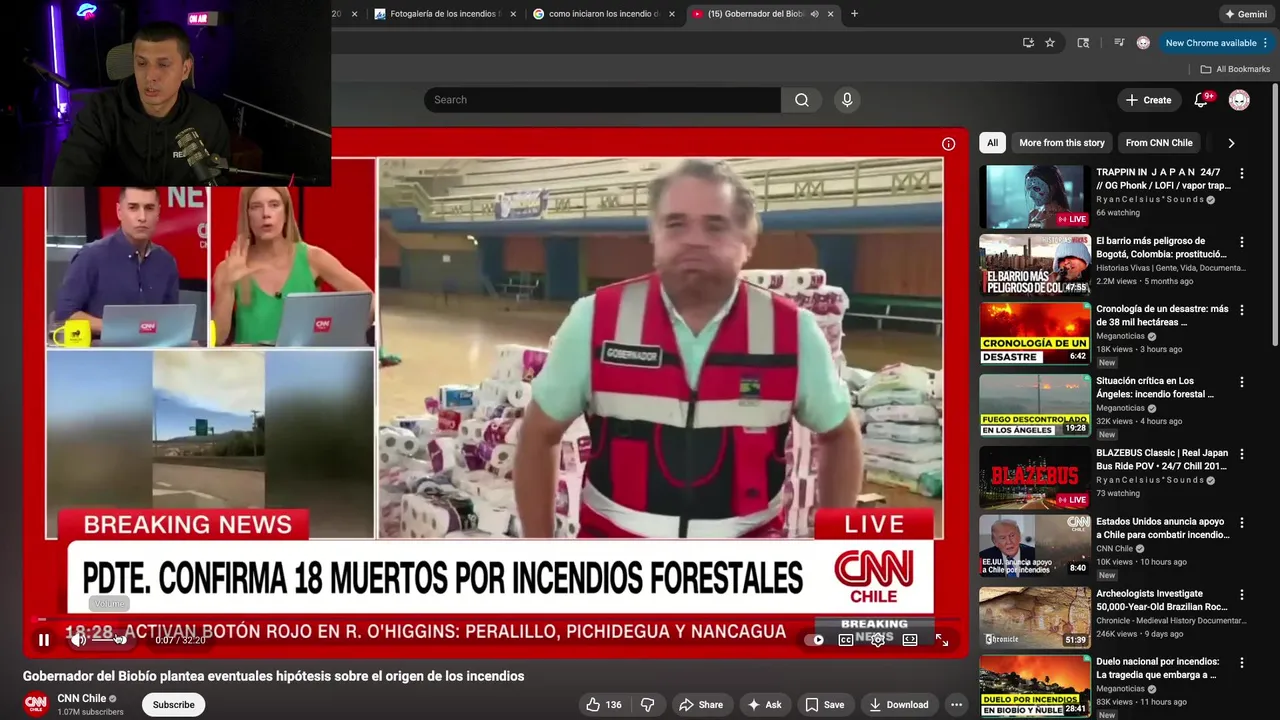The width and height of the screenshot is (1280, 720).
Task: Open options for Situación crítica en Los Ángeles
Action: (x=1242, y=382)
